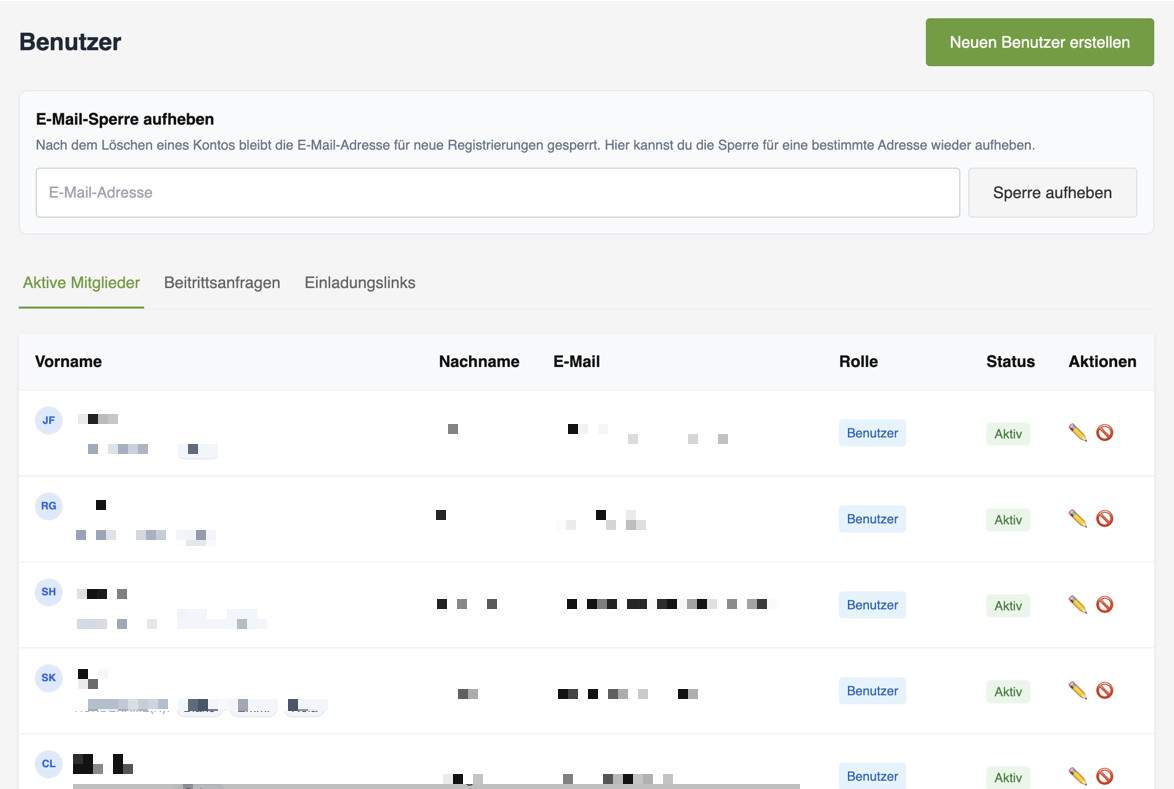Switch to the Beitrittsanfragen tab
The image size is (1174, 789).
pos(222,283)
